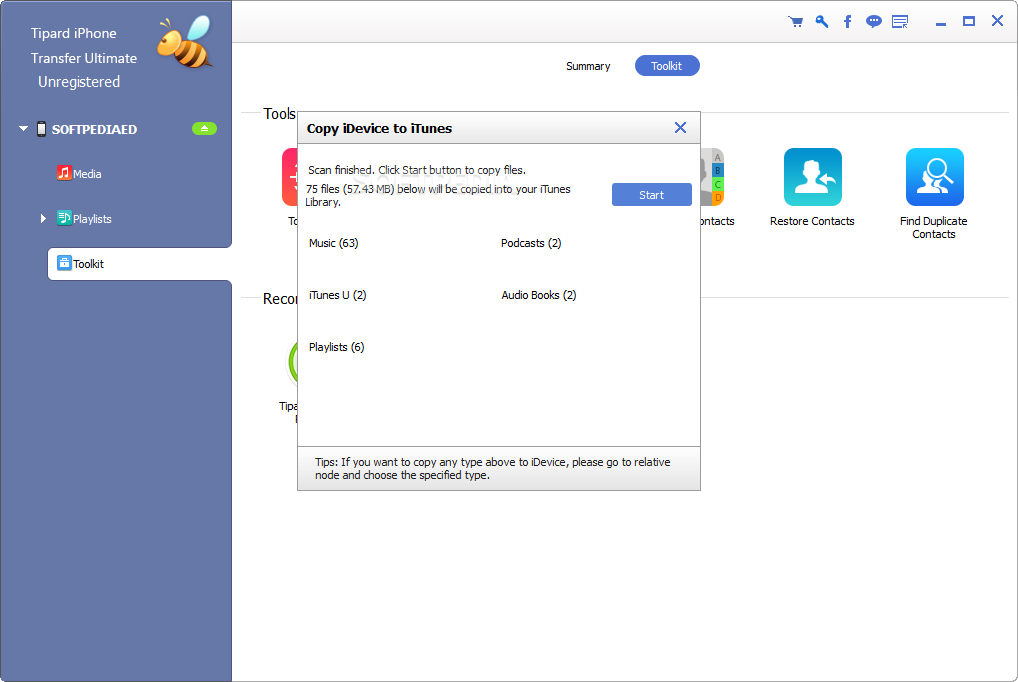The height and width of the screenshot is (682, 1018).
Task: Close the Copy iDevice to iTunes dialog
Action: (x=680, y=128)
